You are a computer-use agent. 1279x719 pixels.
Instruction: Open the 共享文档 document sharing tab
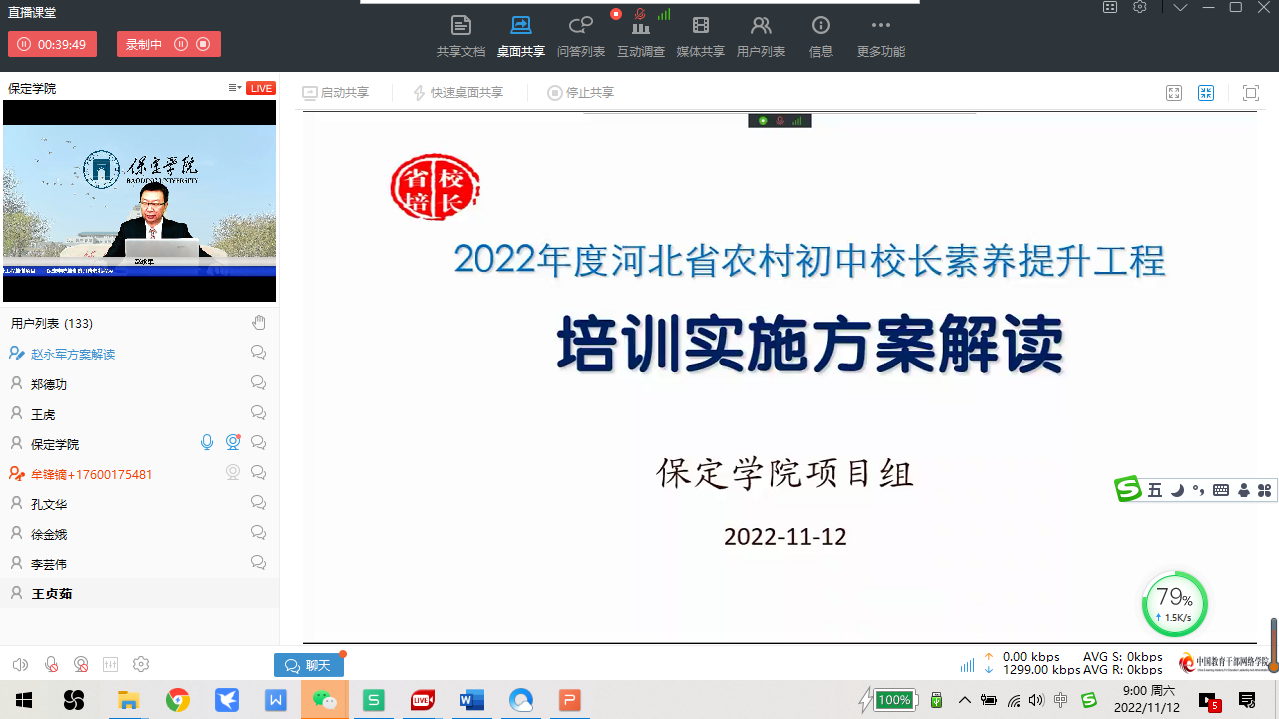coord(460,36)
